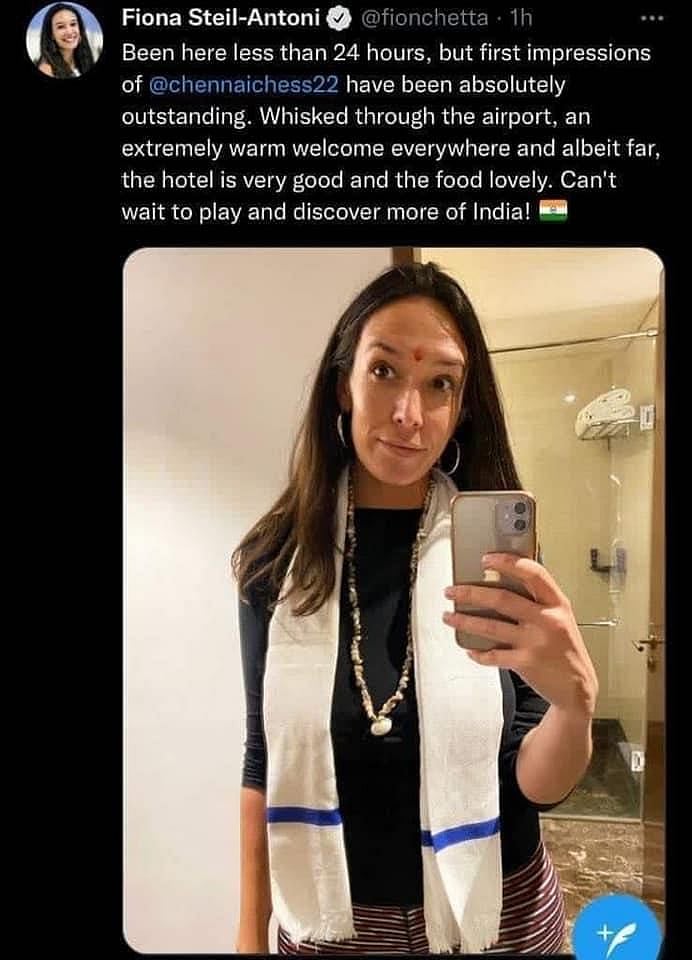Click the blue stripe on left scarf end
This screenshot has height=960, width=692.
click(304, 816)
